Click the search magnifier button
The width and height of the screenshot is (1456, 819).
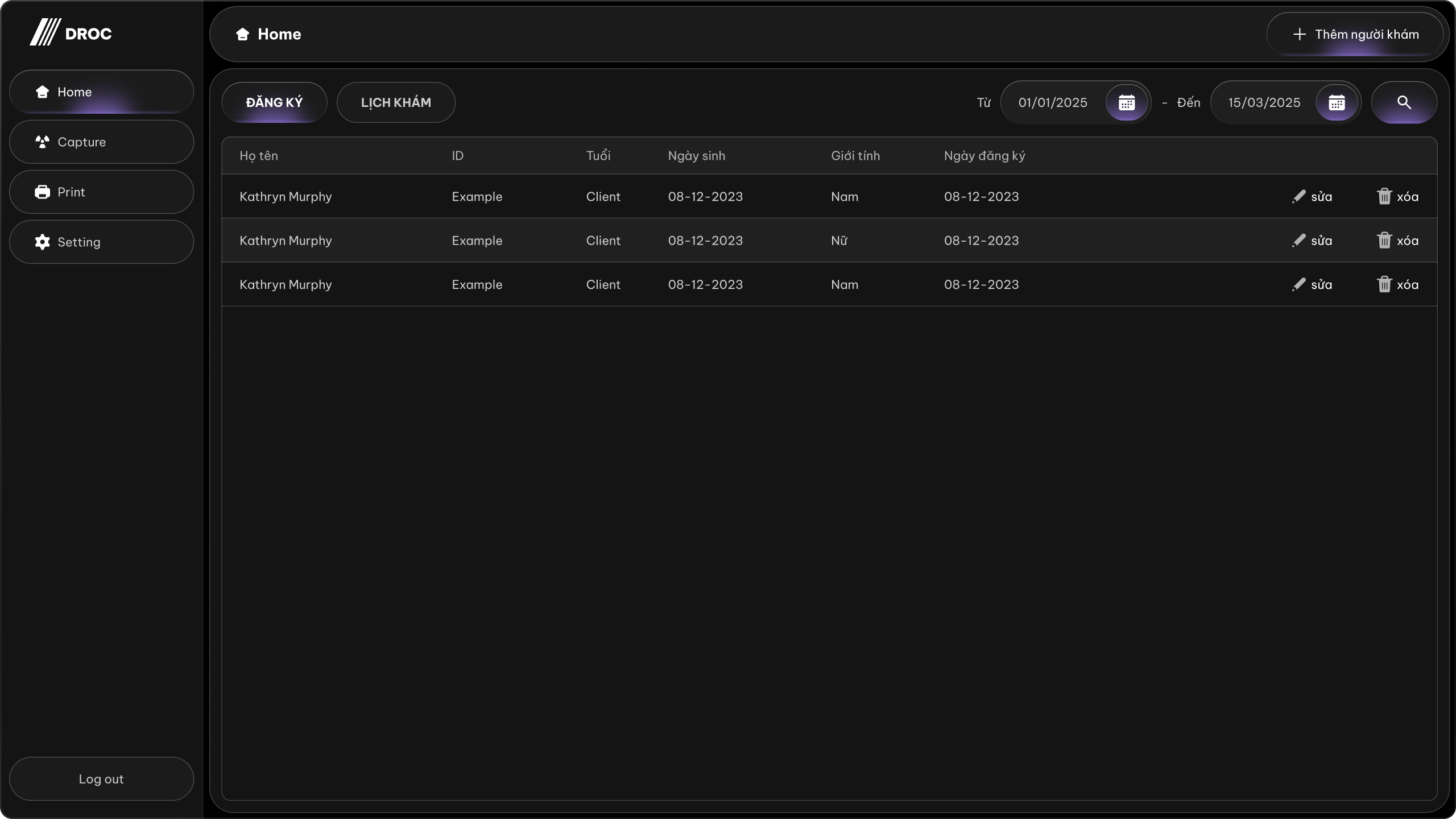click(1404, 102)
